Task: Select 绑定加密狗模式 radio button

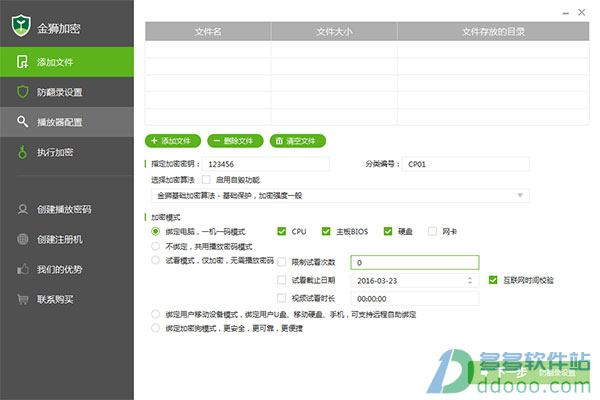Action: point(155,328)
